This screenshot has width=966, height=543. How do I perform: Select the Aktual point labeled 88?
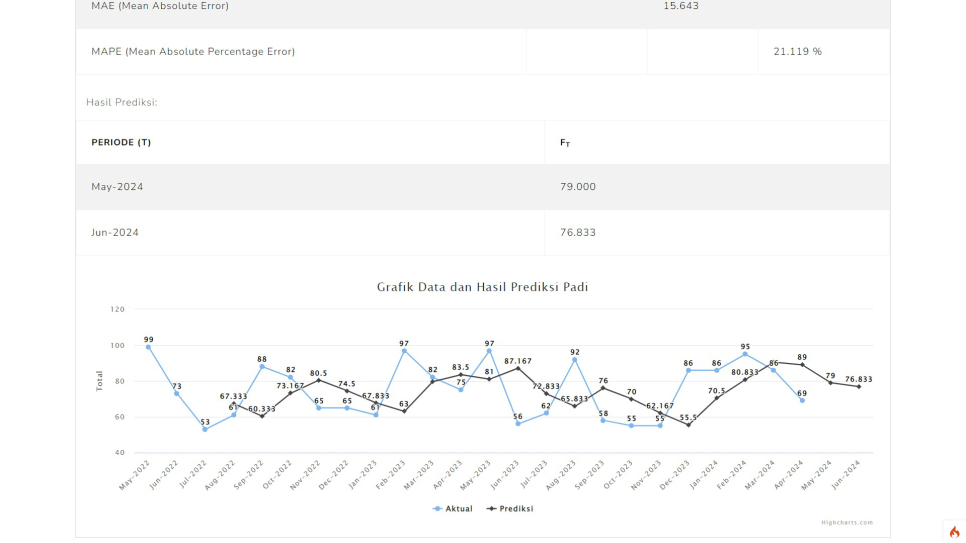pyautogui.click(x=262, y=366)
